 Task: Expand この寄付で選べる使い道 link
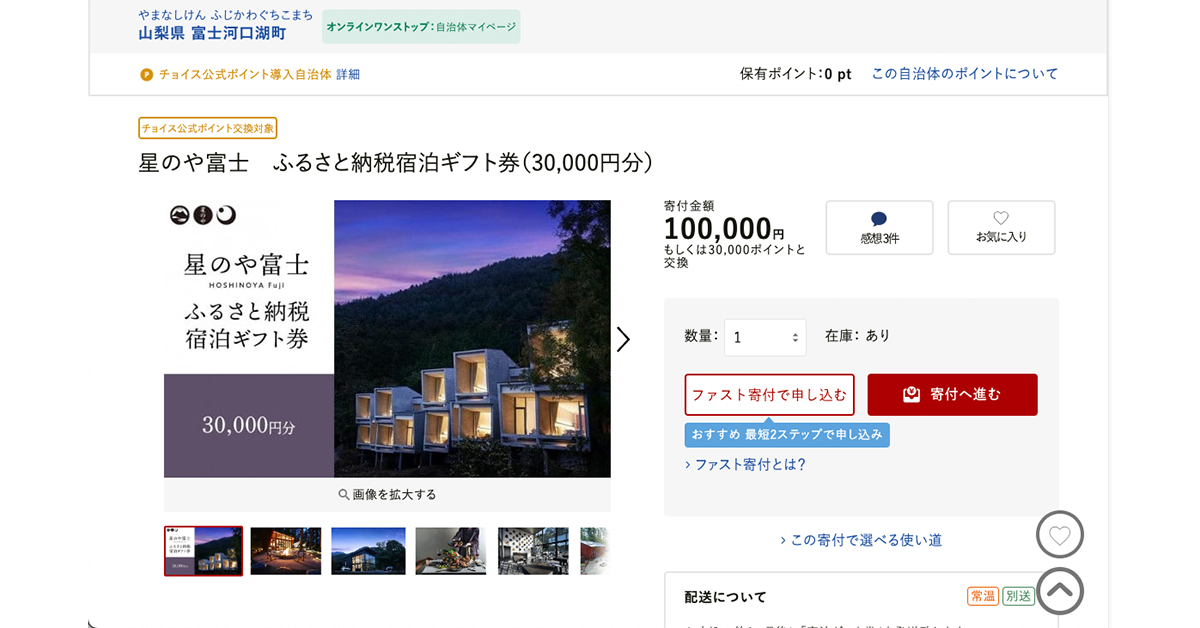click(861, 540)
